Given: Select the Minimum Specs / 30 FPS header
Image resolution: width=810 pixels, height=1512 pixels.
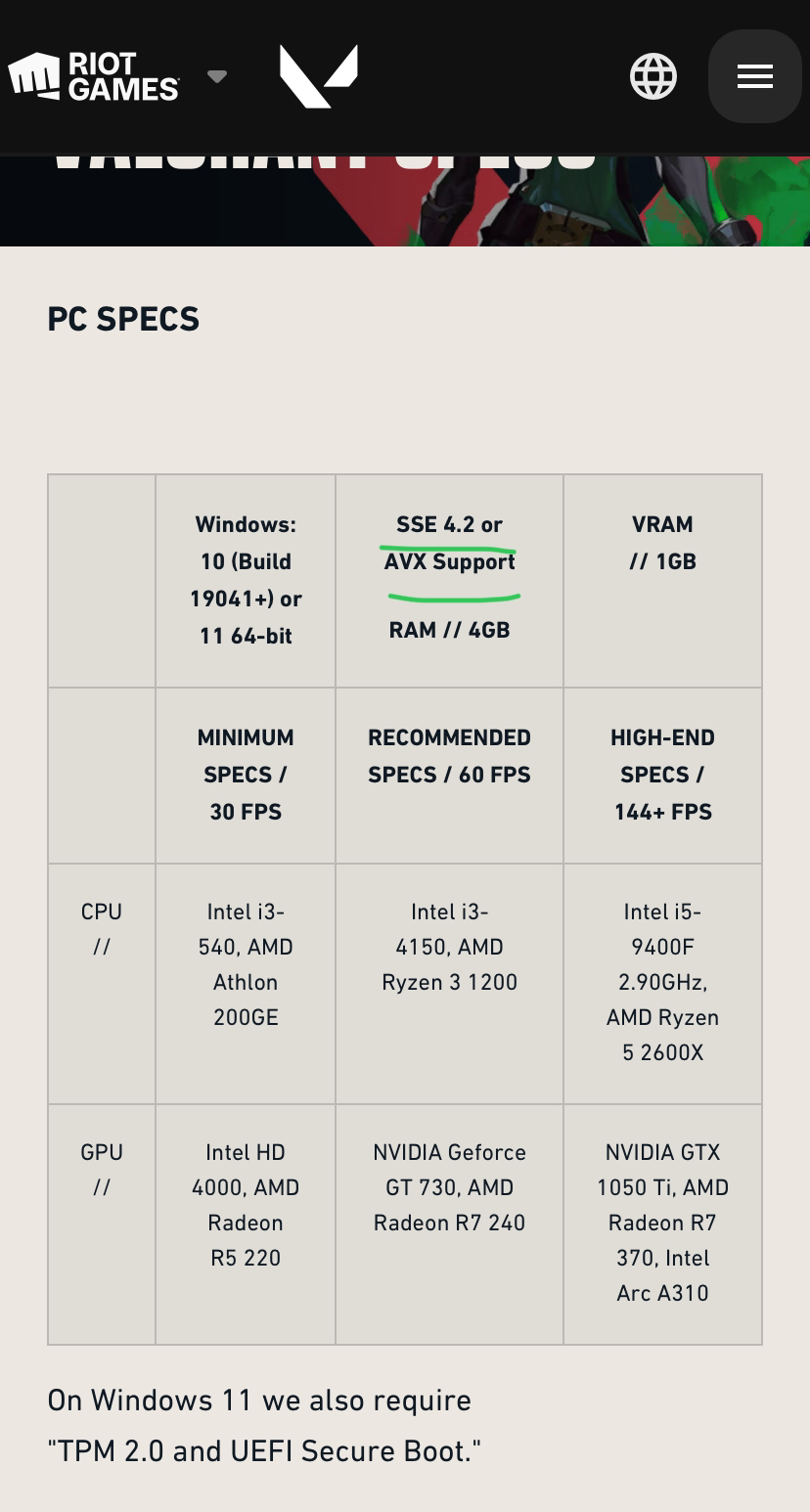Looking at the screenshot, I should (x=246, y=775).
